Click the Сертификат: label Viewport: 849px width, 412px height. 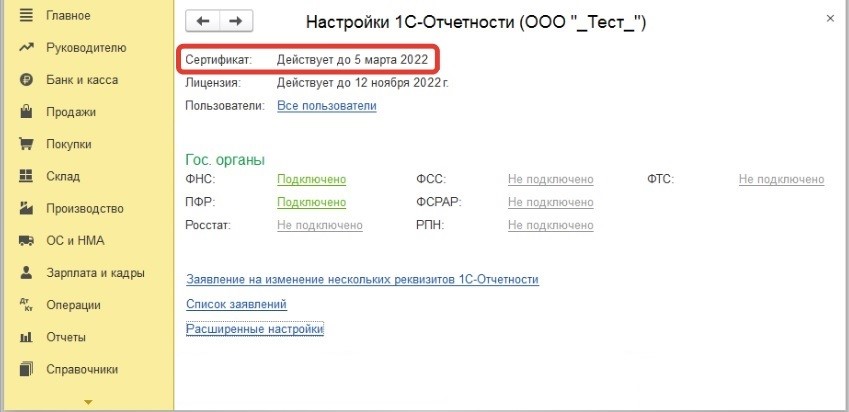coord(219,60)
